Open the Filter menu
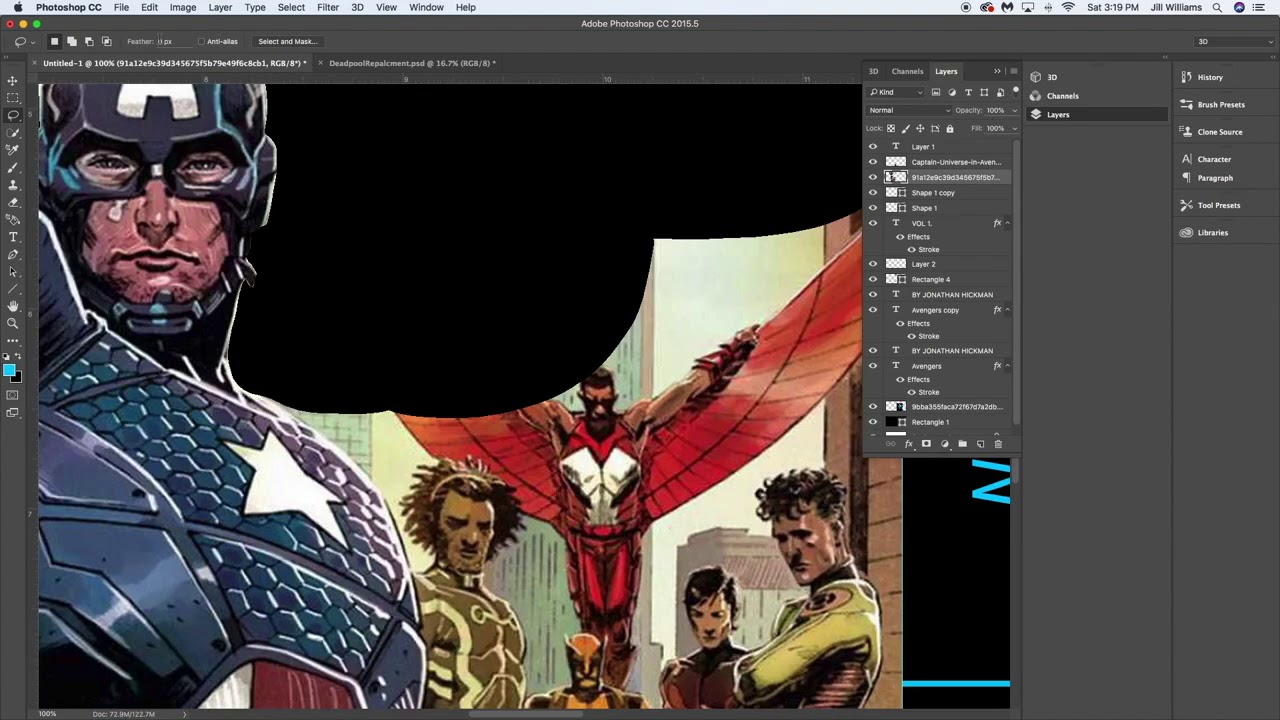Image resolution: width=1280 pixels, height=720 pixels. click(x=328, y=7)
